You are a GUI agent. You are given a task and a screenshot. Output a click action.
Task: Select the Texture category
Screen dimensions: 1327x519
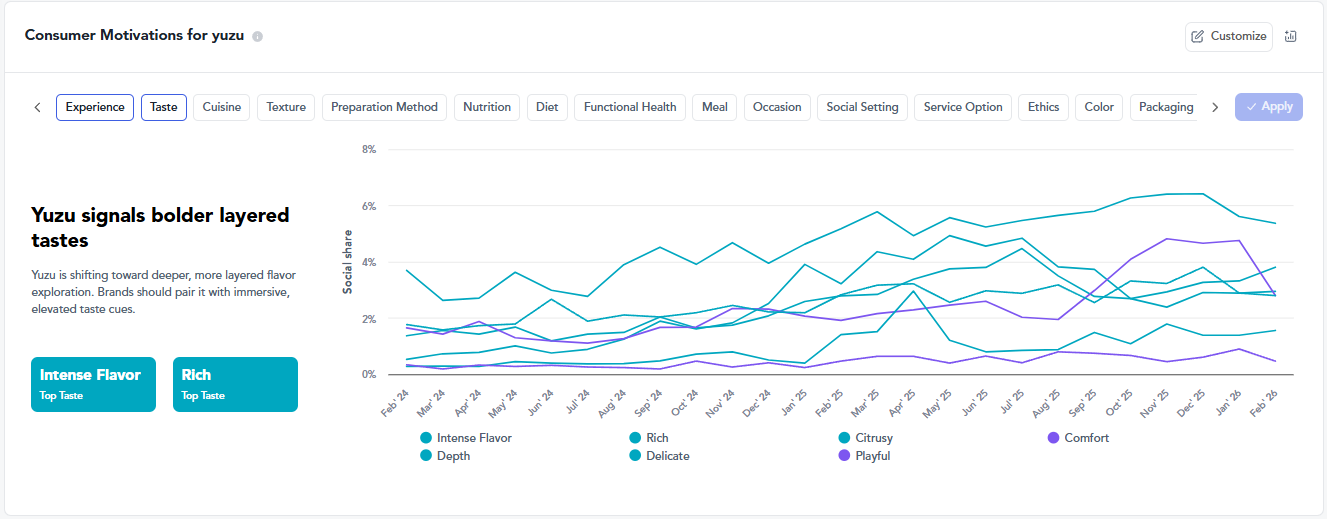[286, 107]
